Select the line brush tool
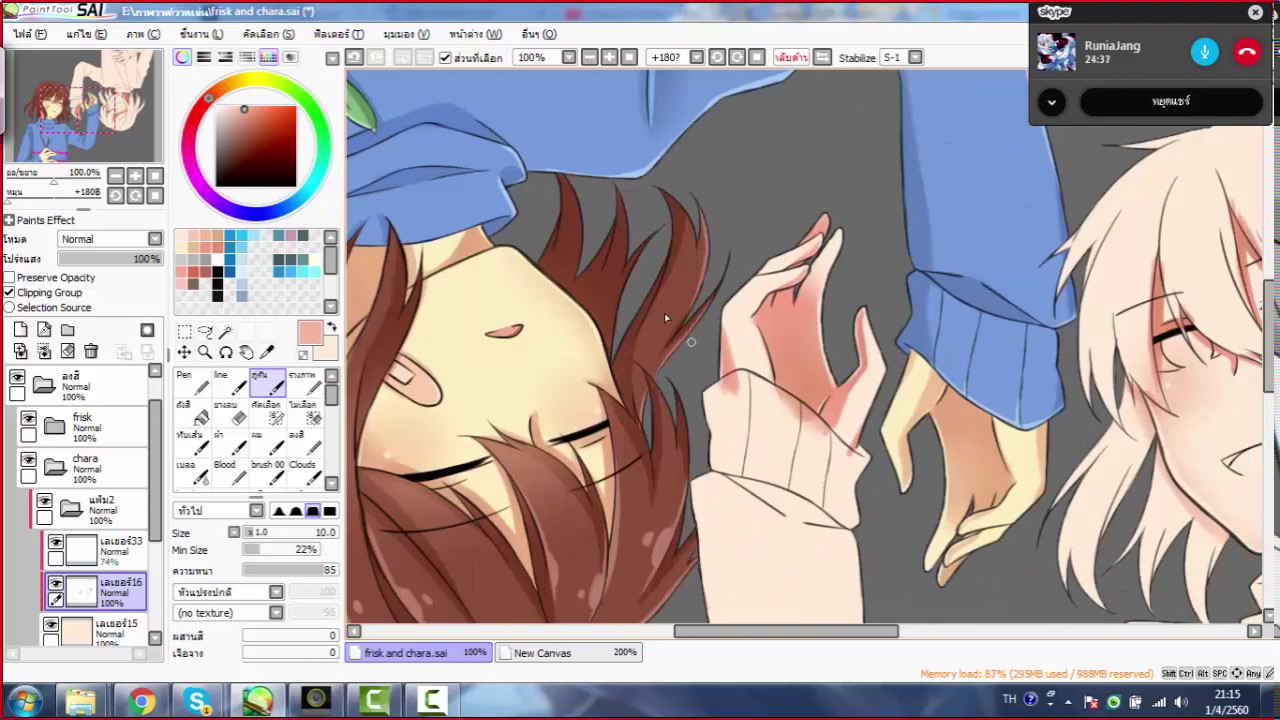Viewport: 1280px width, 720px height. coord(229,383)
